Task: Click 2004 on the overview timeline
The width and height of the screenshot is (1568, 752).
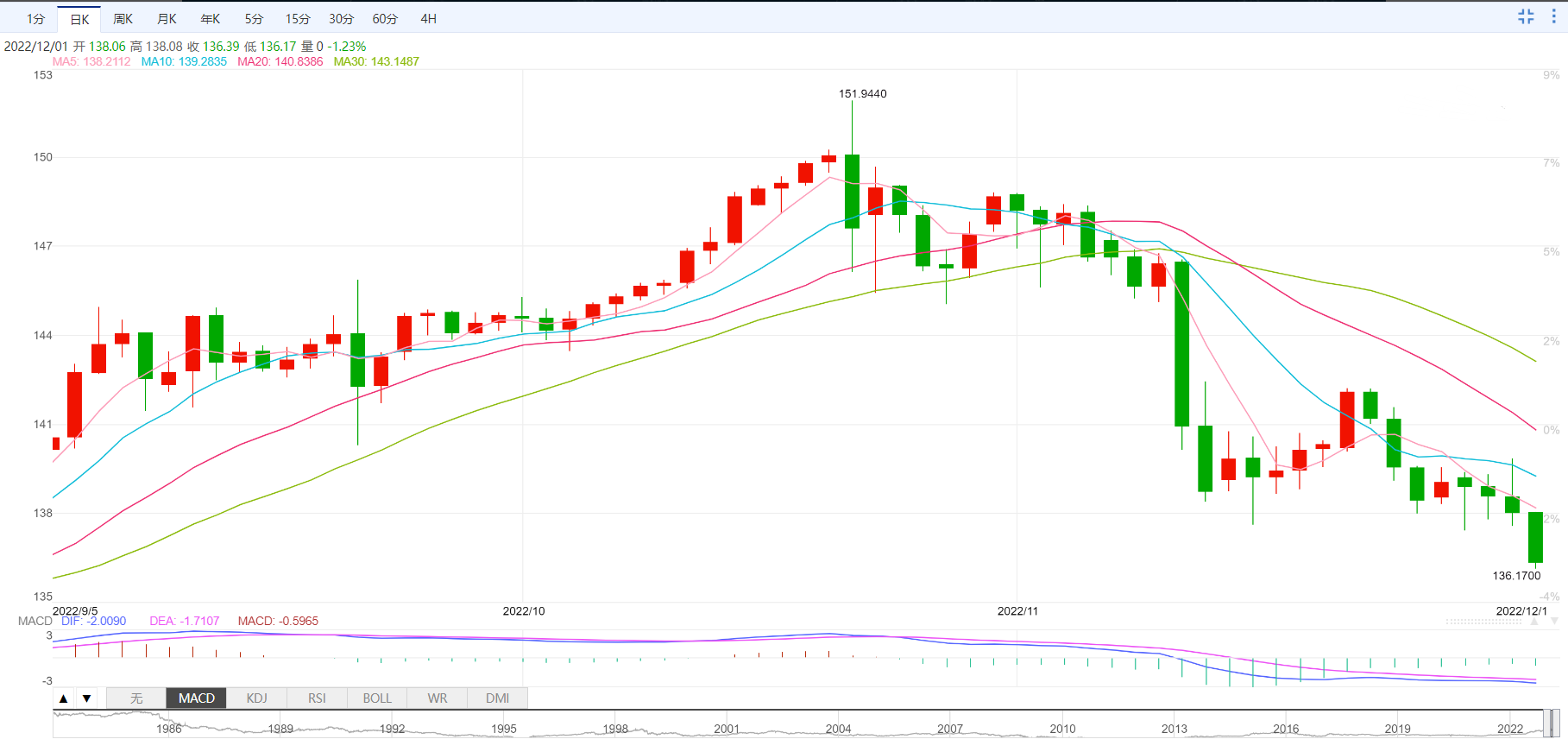Action: [838, 729]
